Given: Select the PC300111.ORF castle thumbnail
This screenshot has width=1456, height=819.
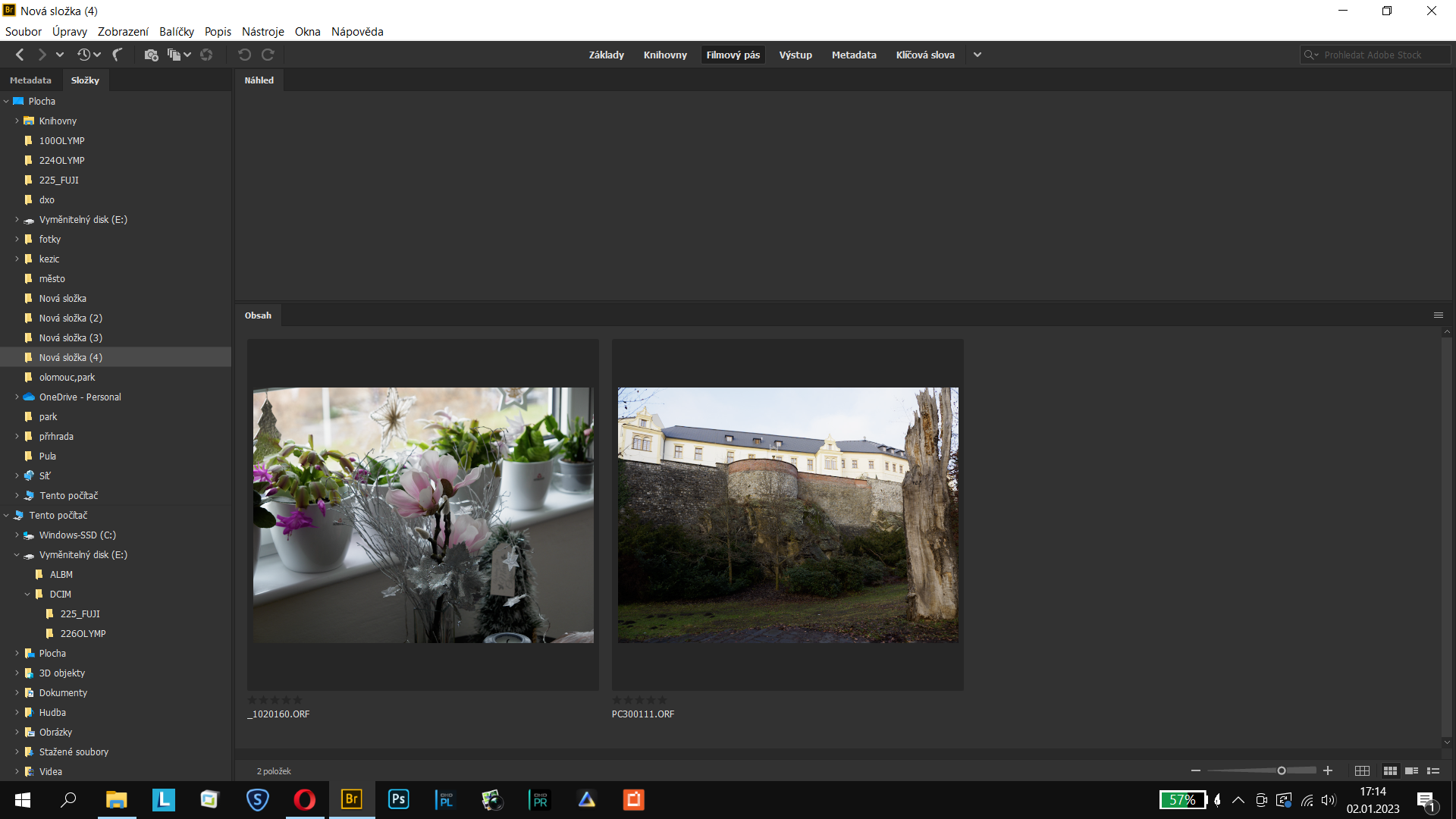Looking at the screenshot, I should click(x=787, y=515).
